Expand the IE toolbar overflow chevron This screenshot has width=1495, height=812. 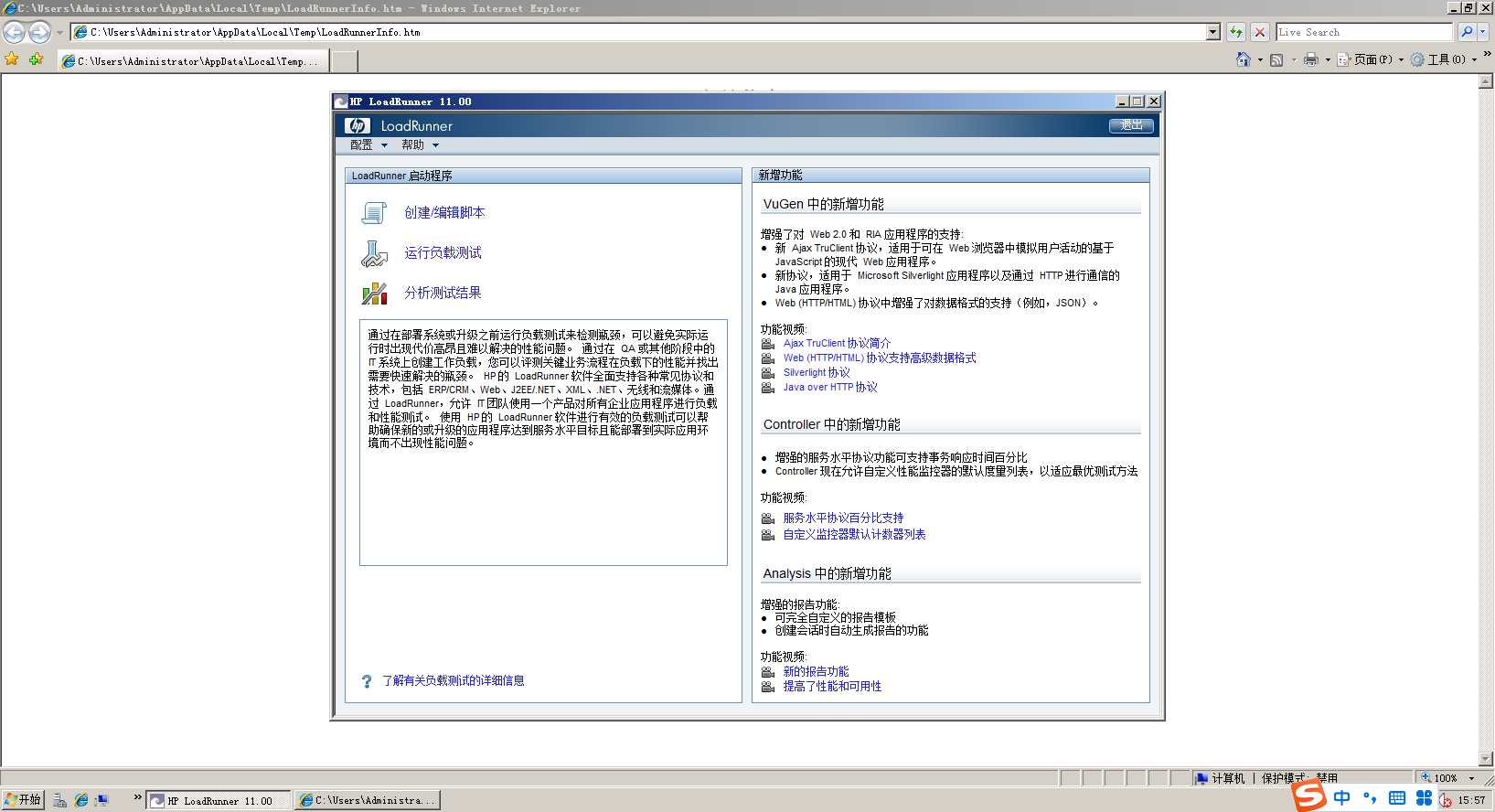click(x=1487, y=55)
